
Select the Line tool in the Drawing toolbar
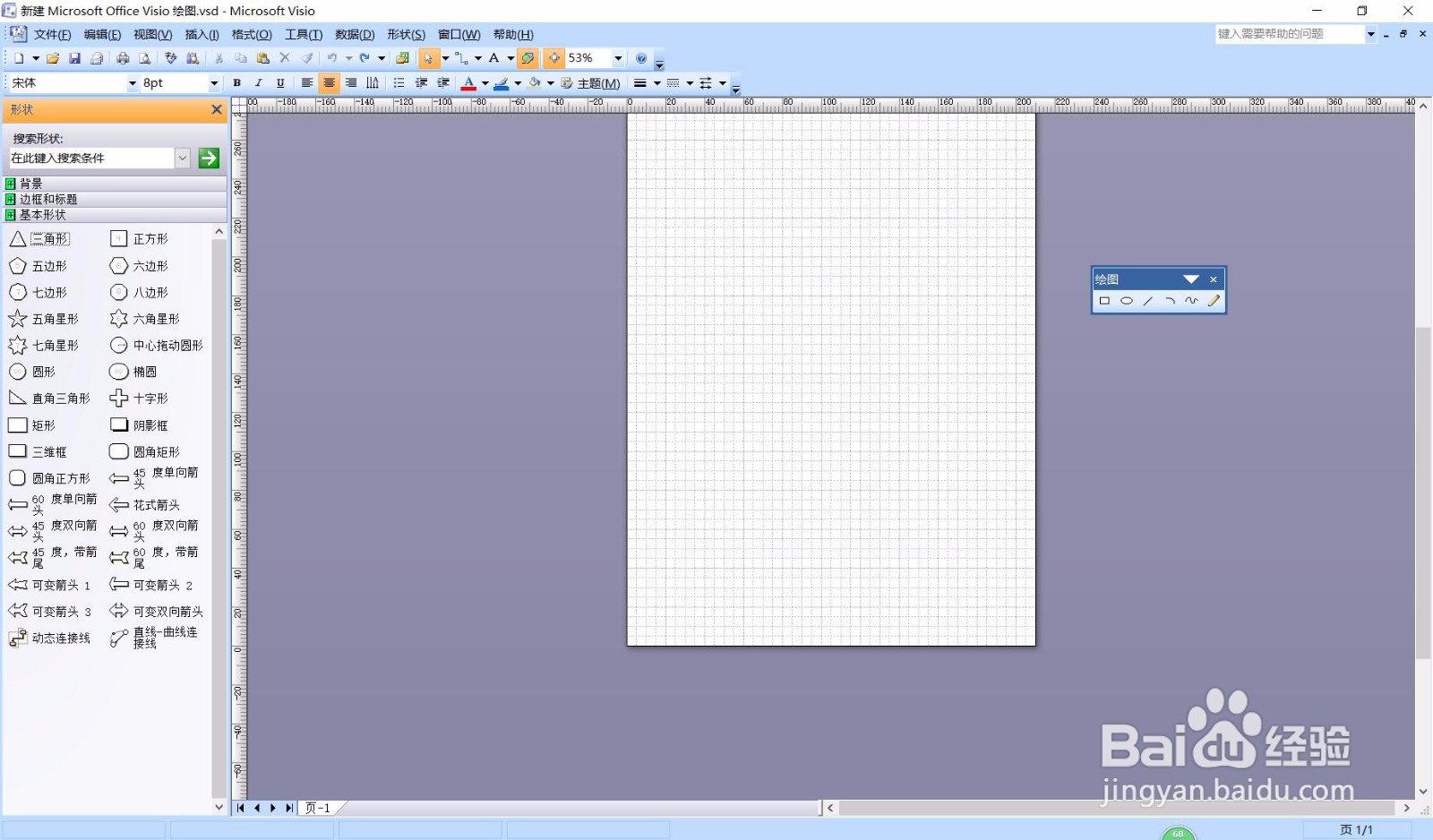click(x=1148, y=301)
